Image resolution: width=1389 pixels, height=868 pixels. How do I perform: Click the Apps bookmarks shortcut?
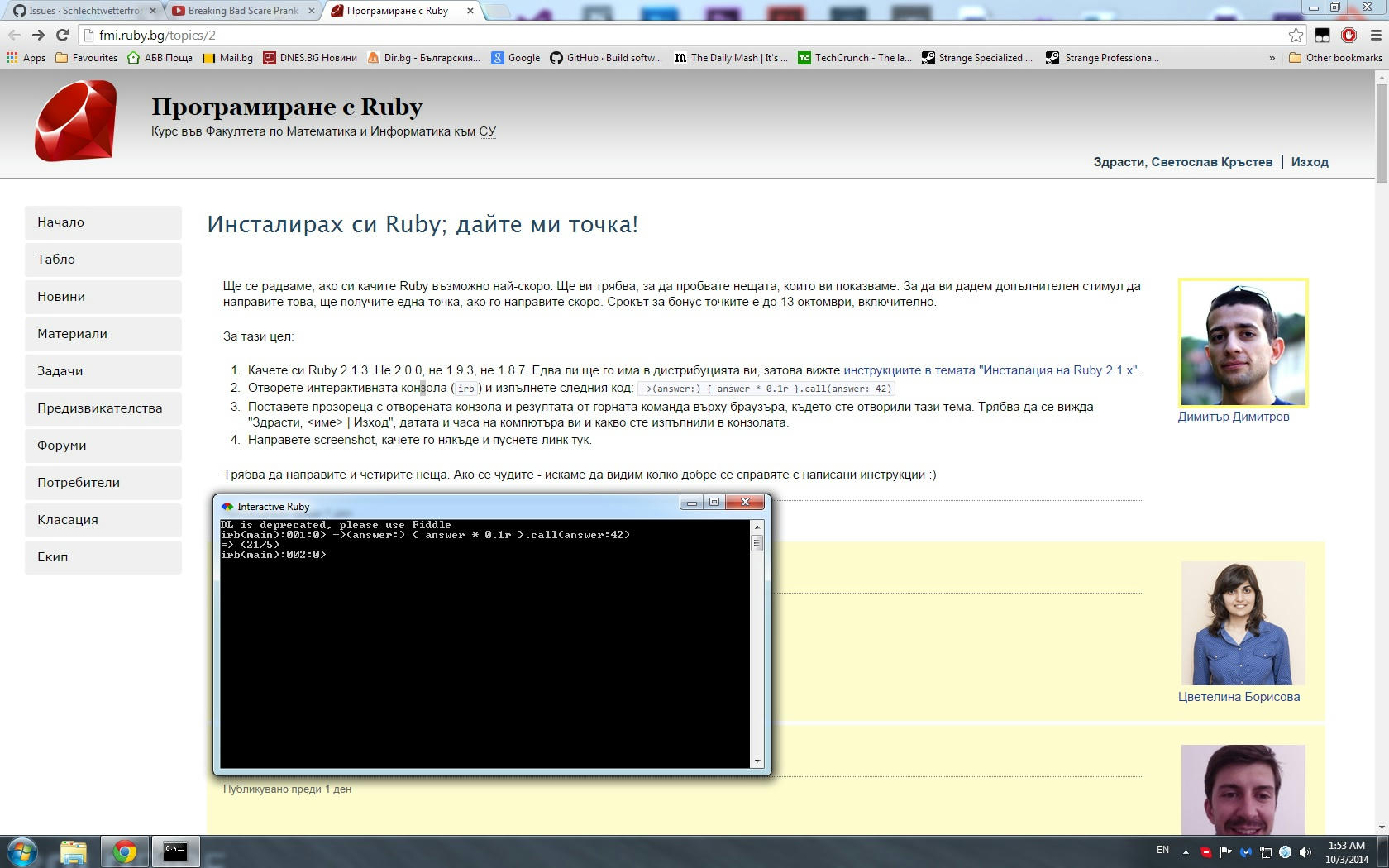coord(26,58)
